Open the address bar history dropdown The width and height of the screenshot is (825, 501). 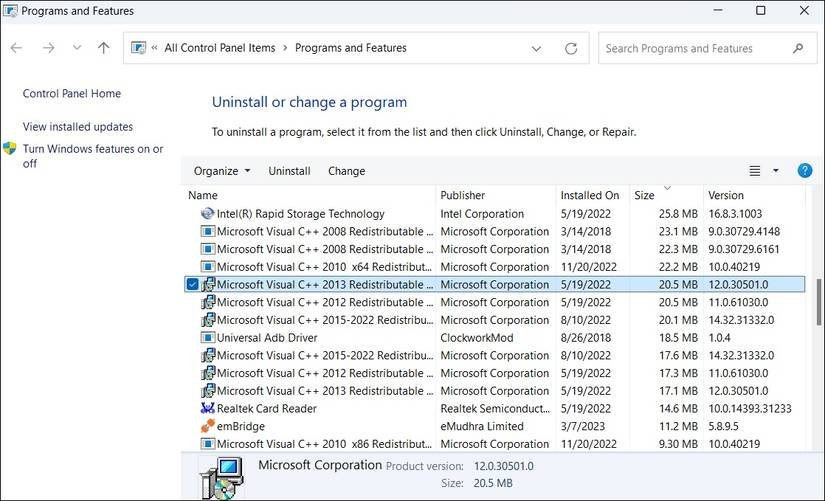pos(537,48)
